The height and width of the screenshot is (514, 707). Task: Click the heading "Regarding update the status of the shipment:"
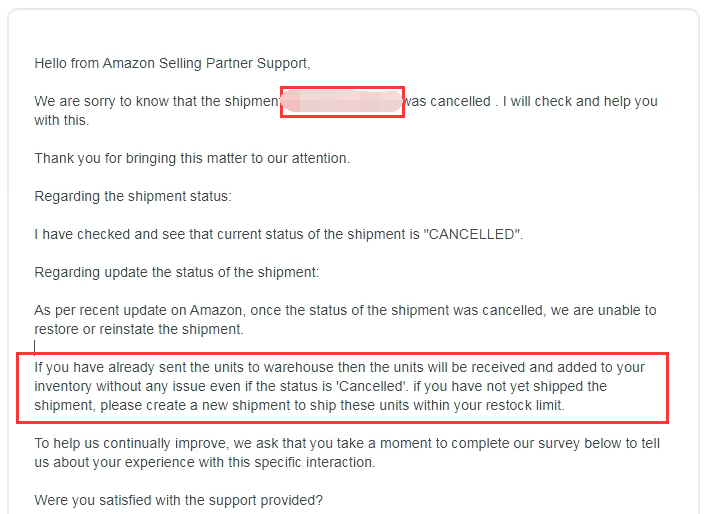177,272
